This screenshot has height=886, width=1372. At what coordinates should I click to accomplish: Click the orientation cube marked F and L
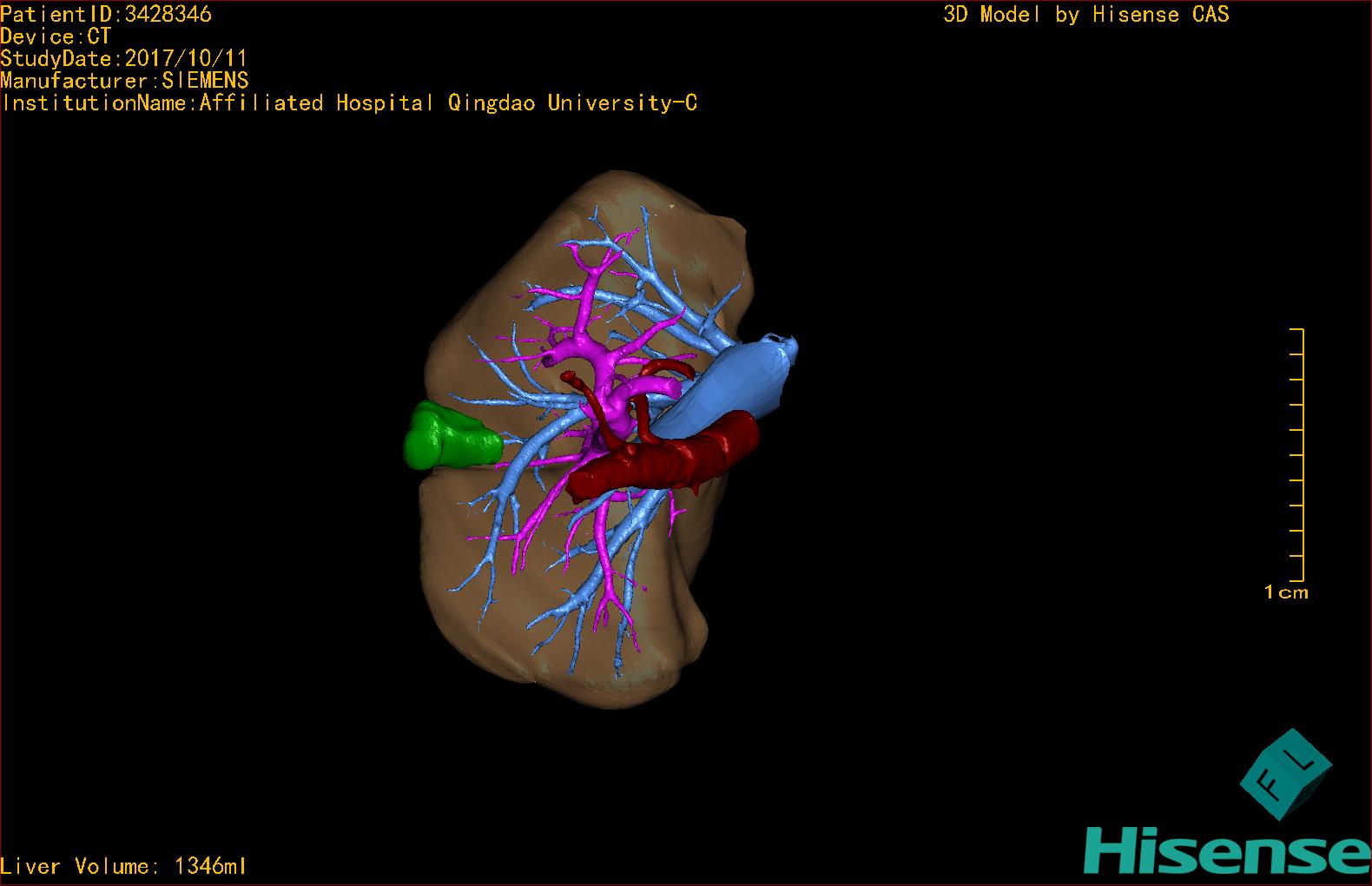pos(1285,774)
